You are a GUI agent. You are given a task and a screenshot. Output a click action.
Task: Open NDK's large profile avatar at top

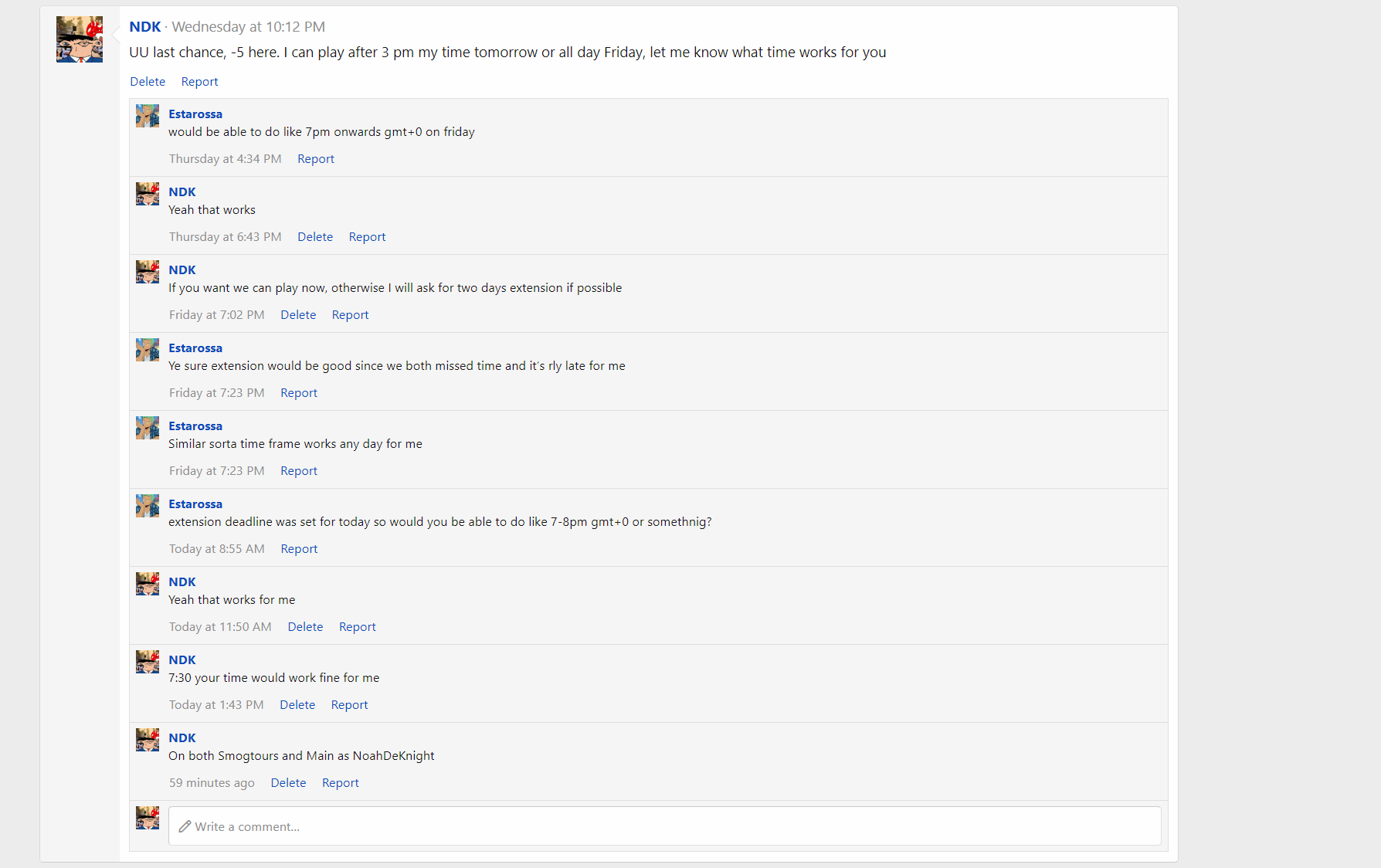(80, 39)
